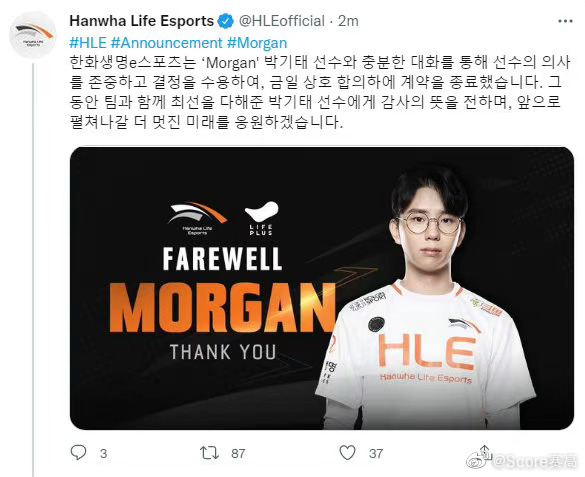Click the blue verified badge
This screenshot has width=585, height=477.
click(225, 21)
